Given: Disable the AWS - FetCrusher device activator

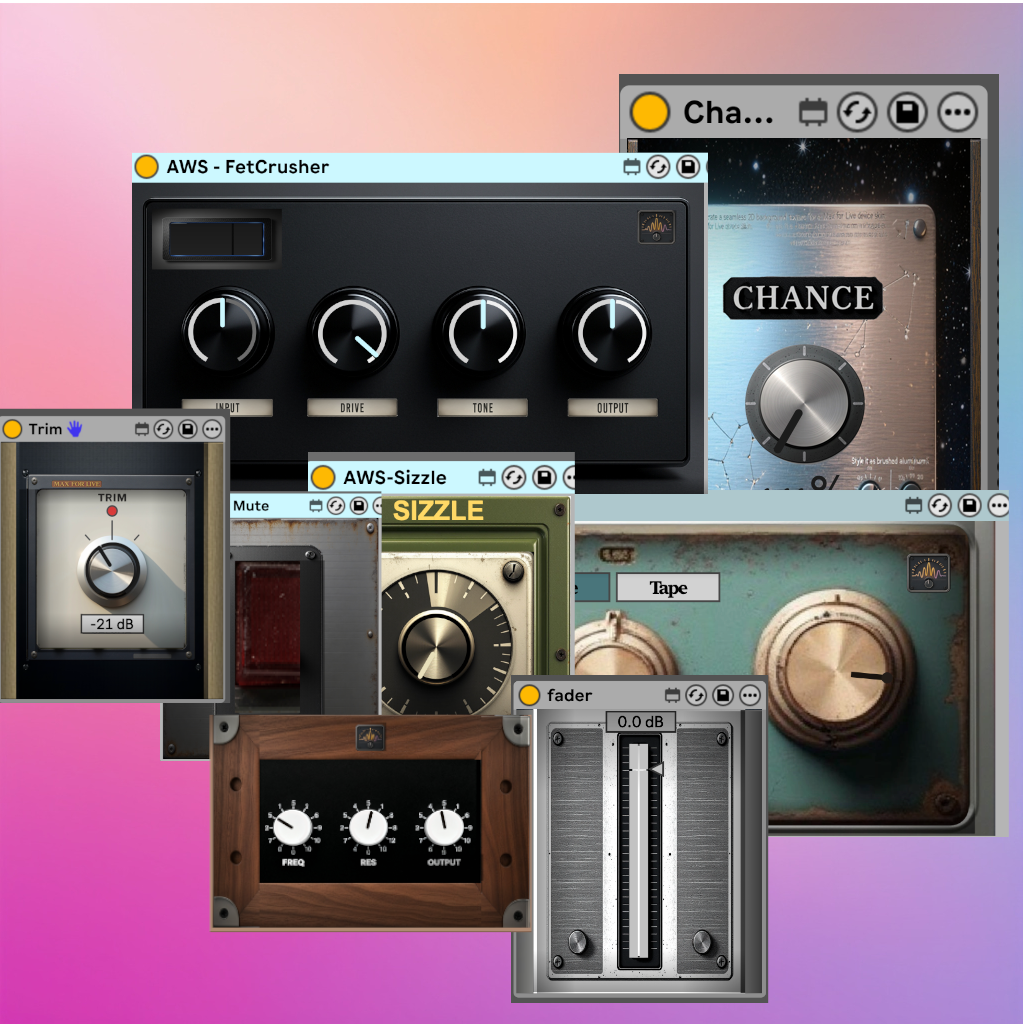Looking at the screenshot, I should pyautogui.click(x=147, y=167).
